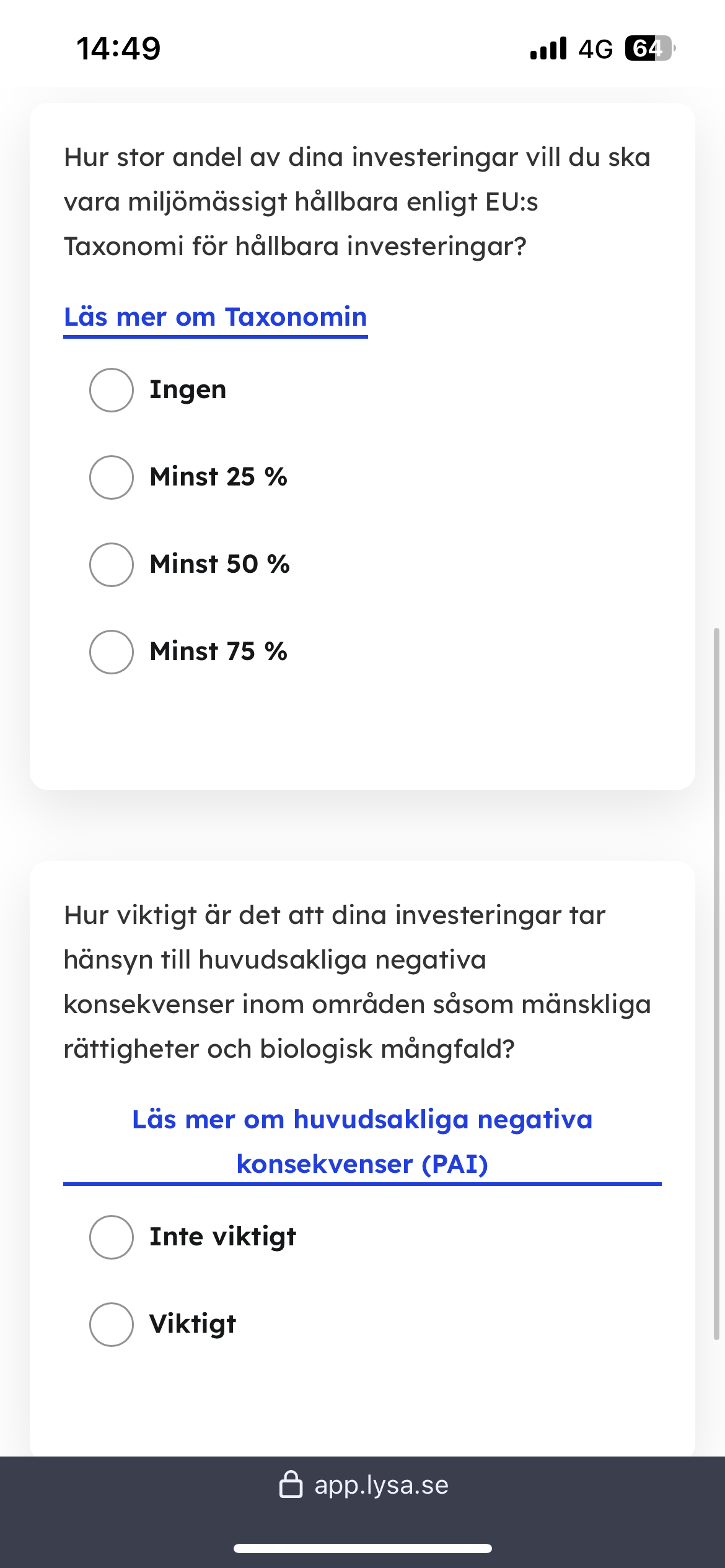Select the "Minst 75 %" radio circle
725x1568 pixels.
point(112,652)
